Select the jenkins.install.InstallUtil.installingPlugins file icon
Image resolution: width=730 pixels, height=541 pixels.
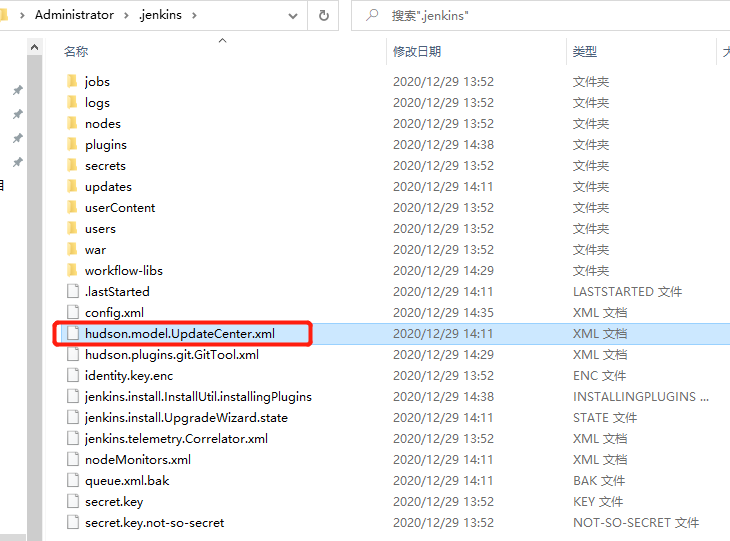point(73,396)
